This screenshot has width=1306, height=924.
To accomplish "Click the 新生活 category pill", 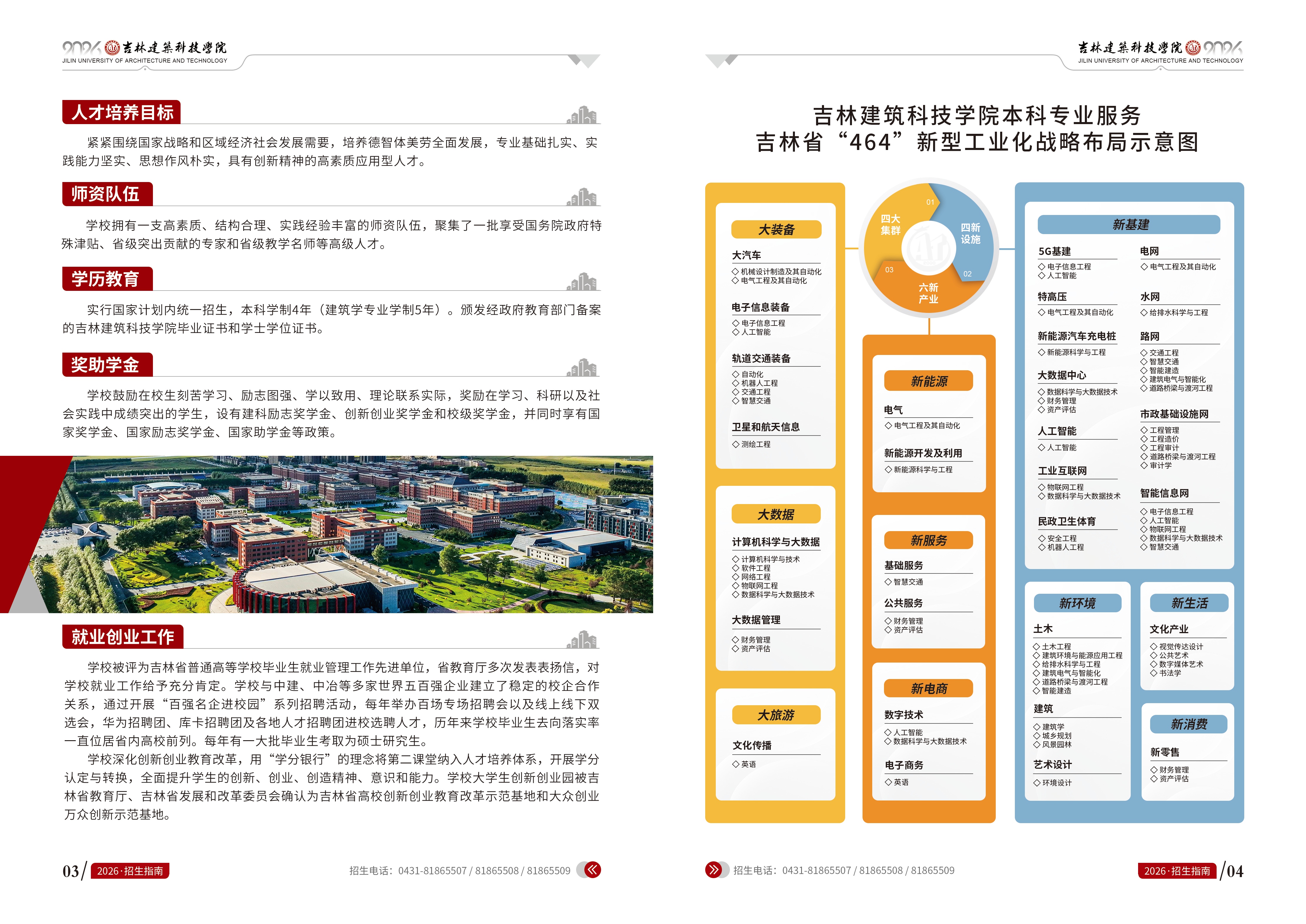I will coord(1189,603).
